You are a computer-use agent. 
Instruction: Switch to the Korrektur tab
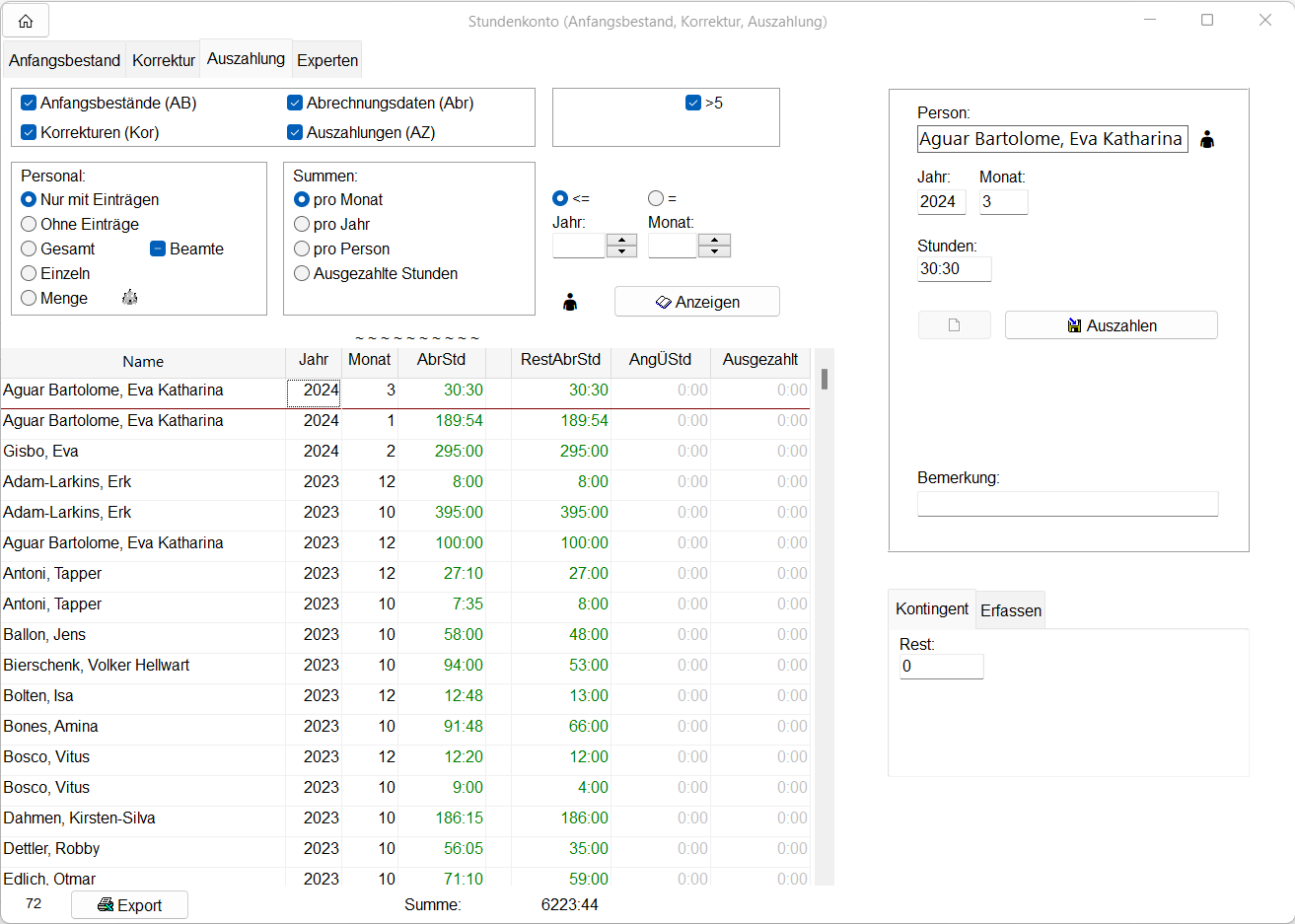coord(163,60)
